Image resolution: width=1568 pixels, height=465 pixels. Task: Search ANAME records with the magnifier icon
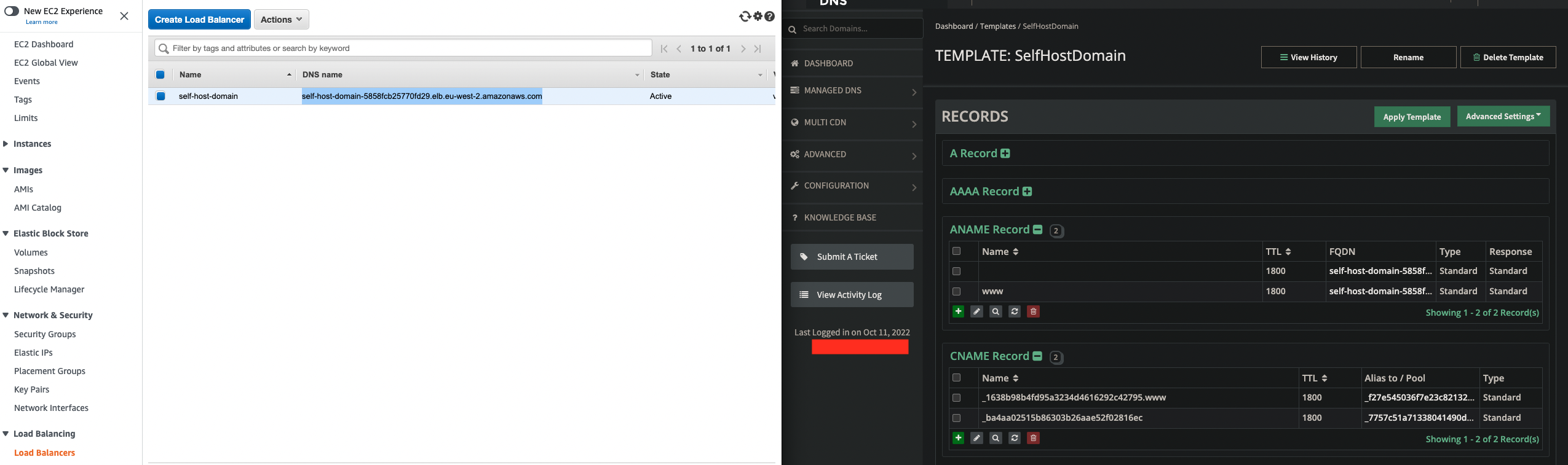pyautogui.click(x=996, y=311)
